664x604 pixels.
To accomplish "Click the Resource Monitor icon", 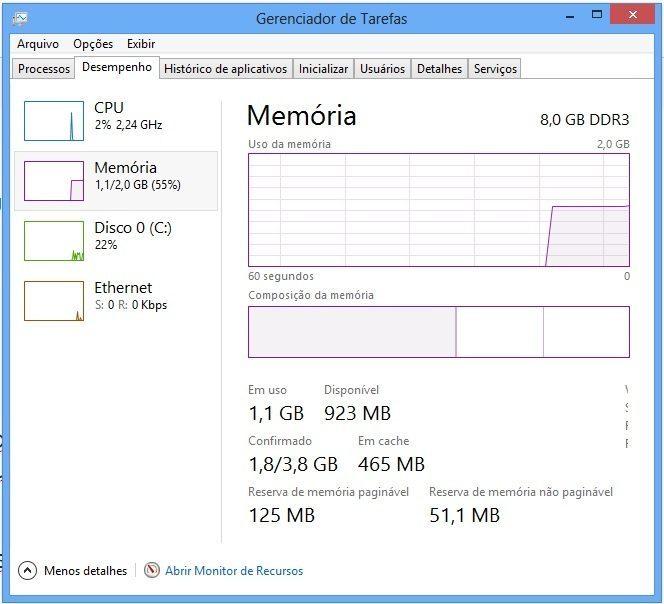I will coord(152,571).
